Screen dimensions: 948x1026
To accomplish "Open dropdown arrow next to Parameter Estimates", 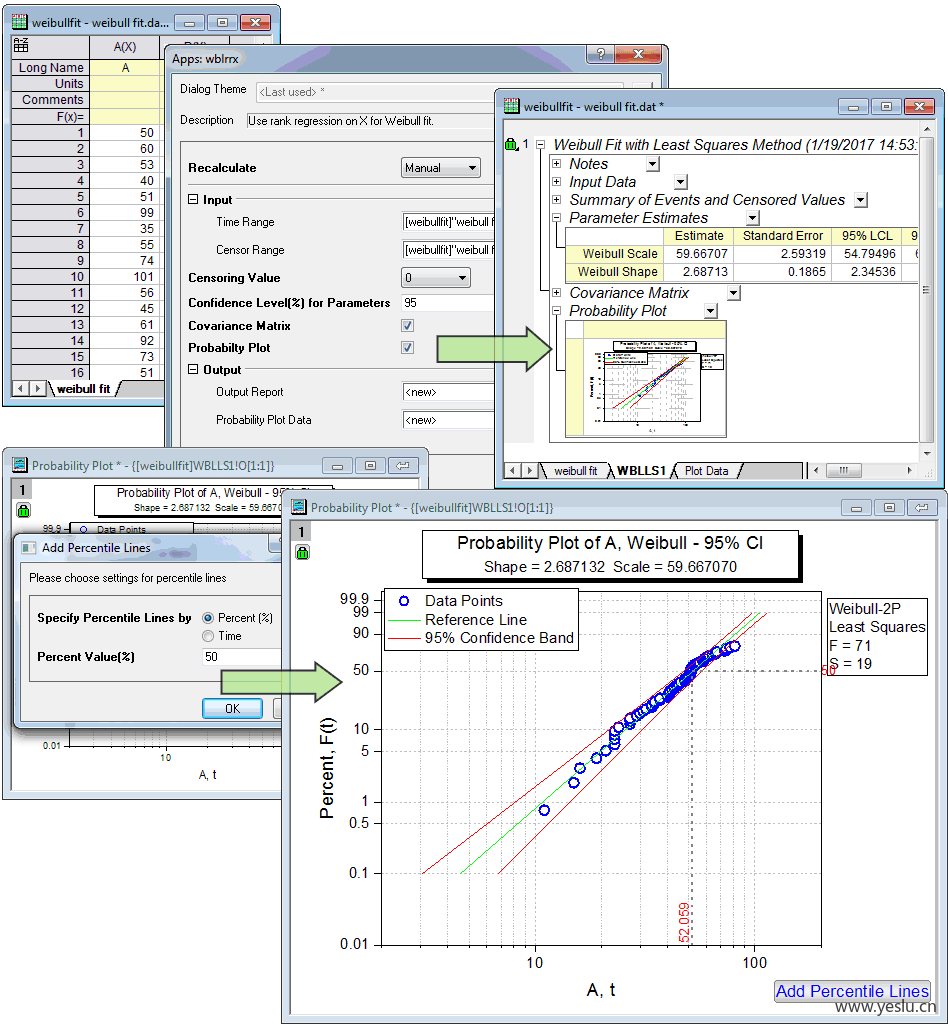I will click(753, 218).
